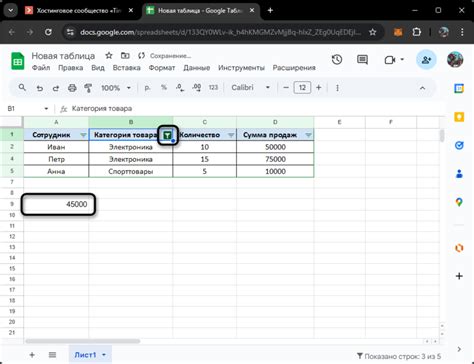The width and height of the screenshot is (474, 364).
Task: Open the 100% zoom dropdown
Action: coord(116,88)
